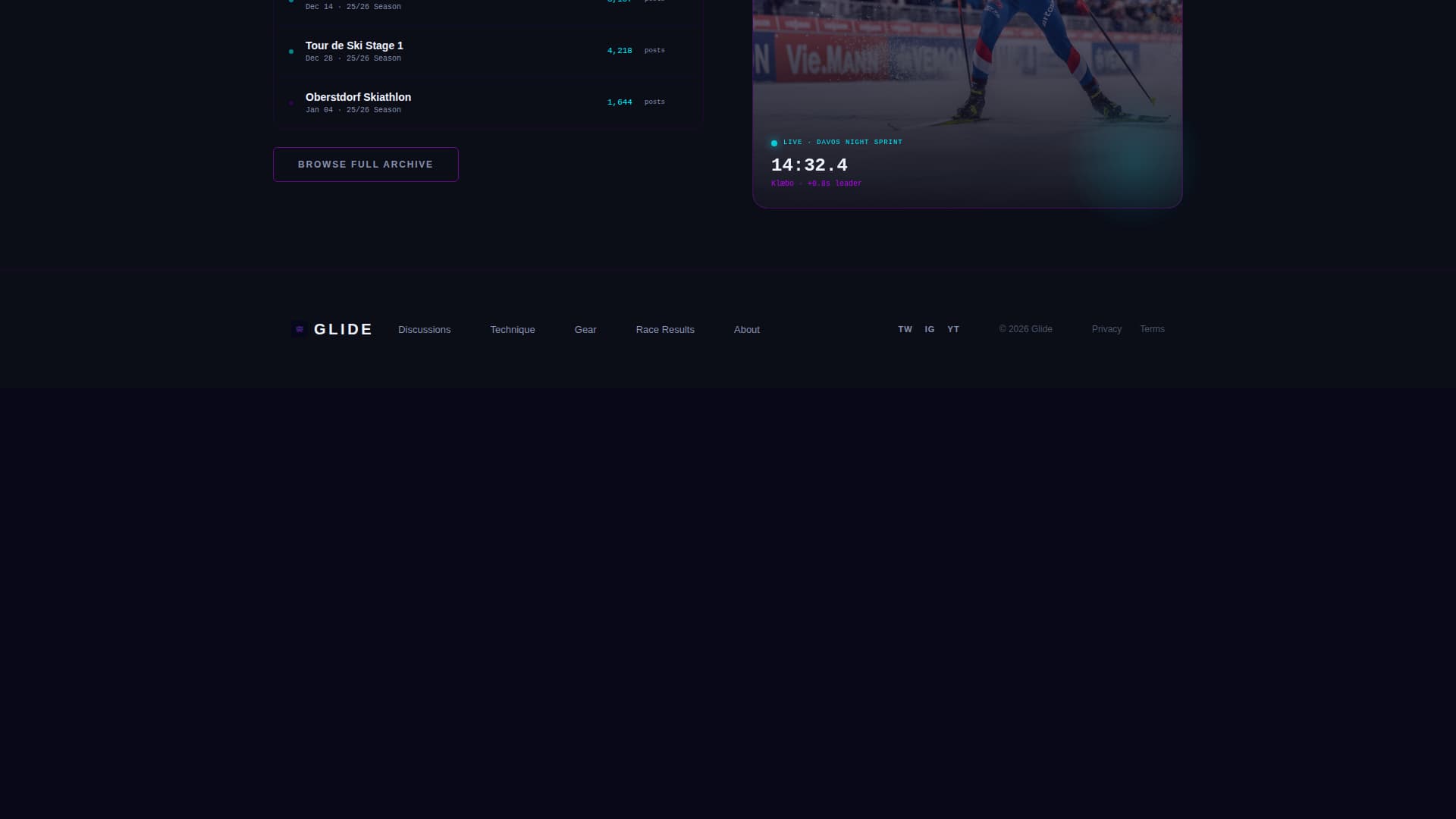Click the © 2026 Glide copyright text
Image resolution: width=1456 pixels, height=819 pixels.
(x=1025, y=329)
